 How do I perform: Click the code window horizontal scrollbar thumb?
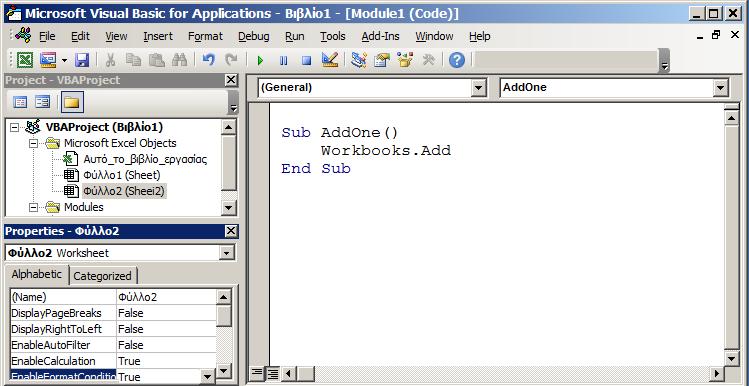click(307, 373)
